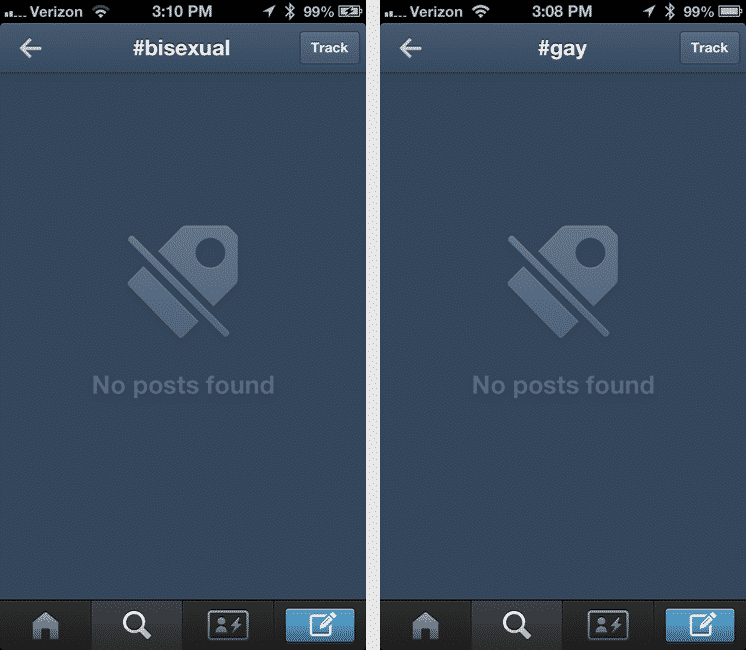The image size is (746, 650).
Task: Open the activity icon in the left phone's bottom bar
Action: (228, 625)
